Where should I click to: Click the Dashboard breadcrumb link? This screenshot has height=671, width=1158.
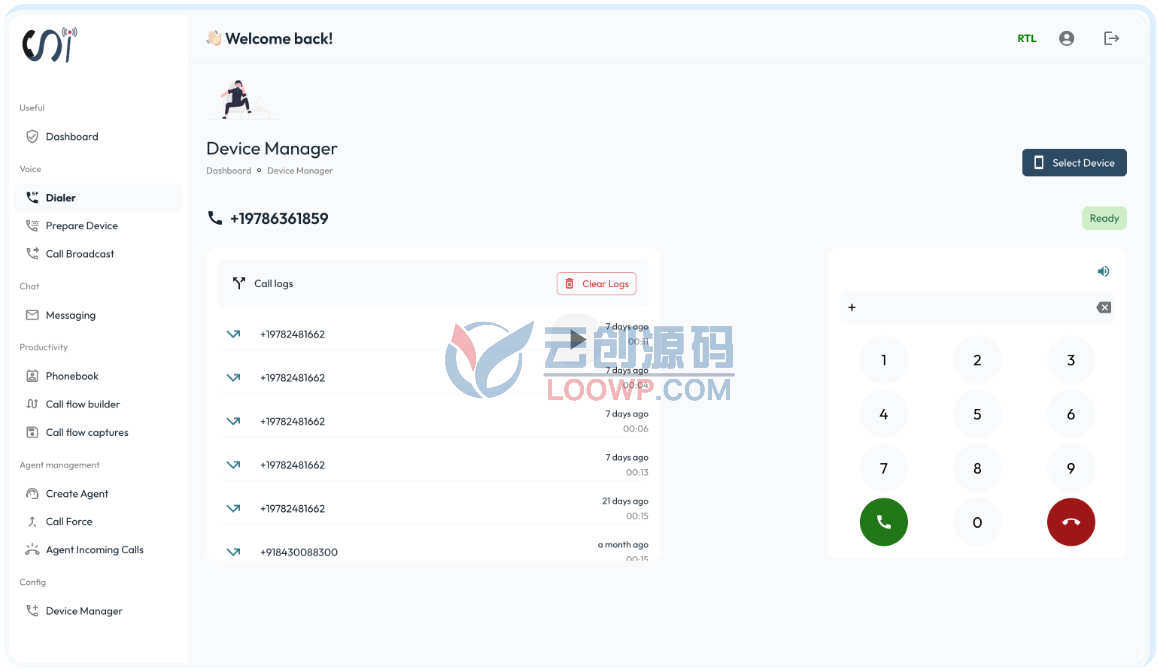click(x=228, y=171)
